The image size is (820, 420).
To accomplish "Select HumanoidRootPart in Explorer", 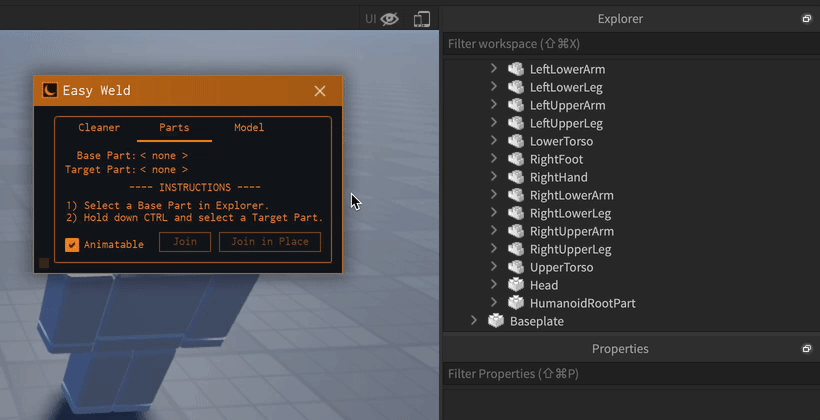I will point(583,303).
